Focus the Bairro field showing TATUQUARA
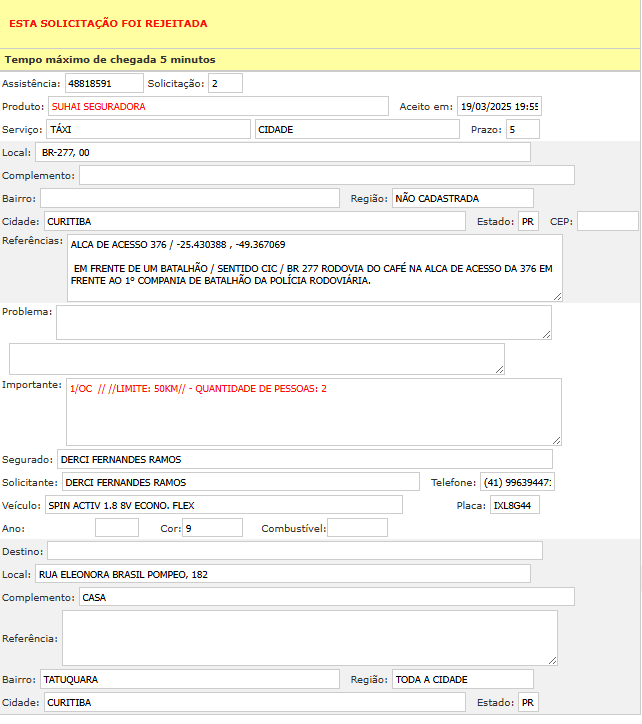This screenshot has width=642, height=724. [189, 679]
